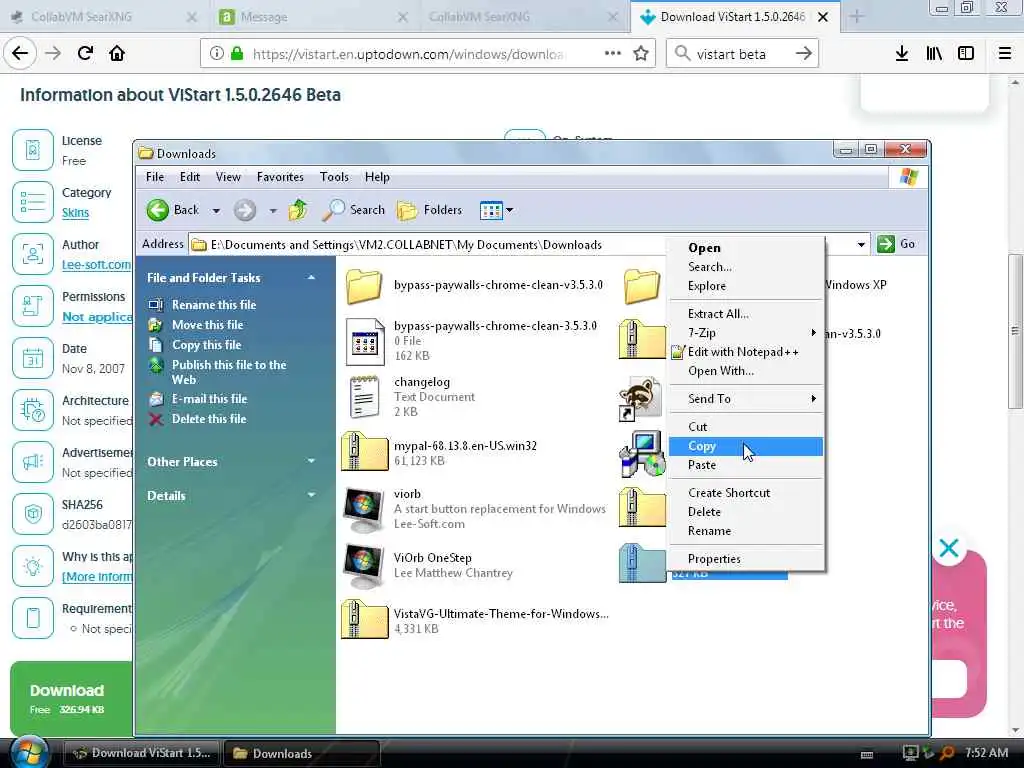Select the changelog text document icon
Screen dimensions: 1024x768
[x=364, y=397]
